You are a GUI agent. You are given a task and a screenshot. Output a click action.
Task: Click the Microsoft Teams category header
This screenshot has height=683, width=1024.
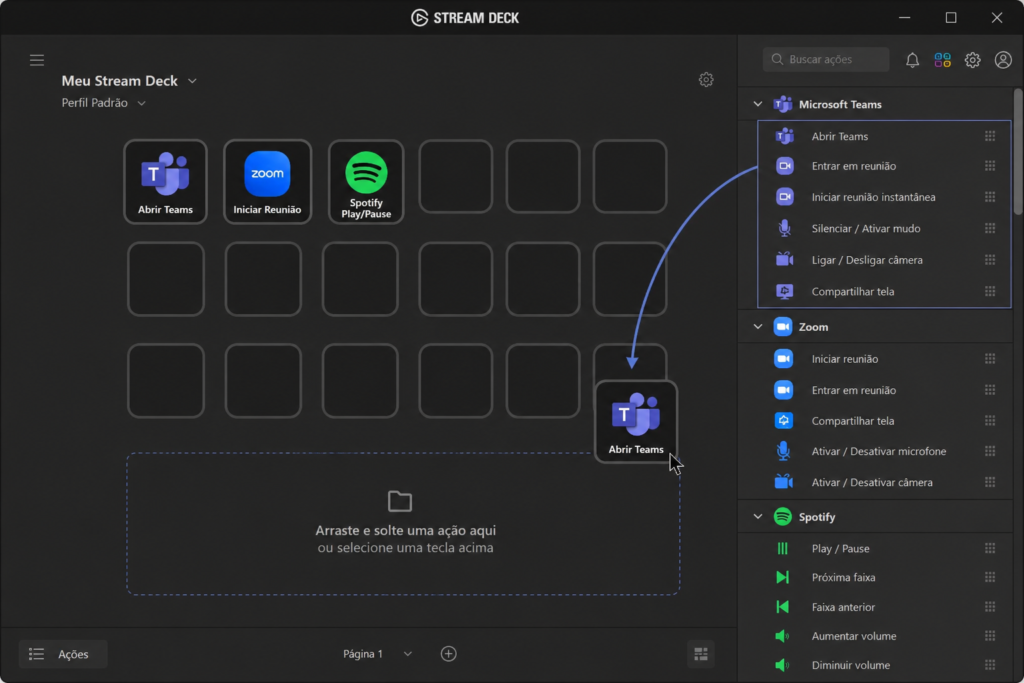click(x=875, y=104)
